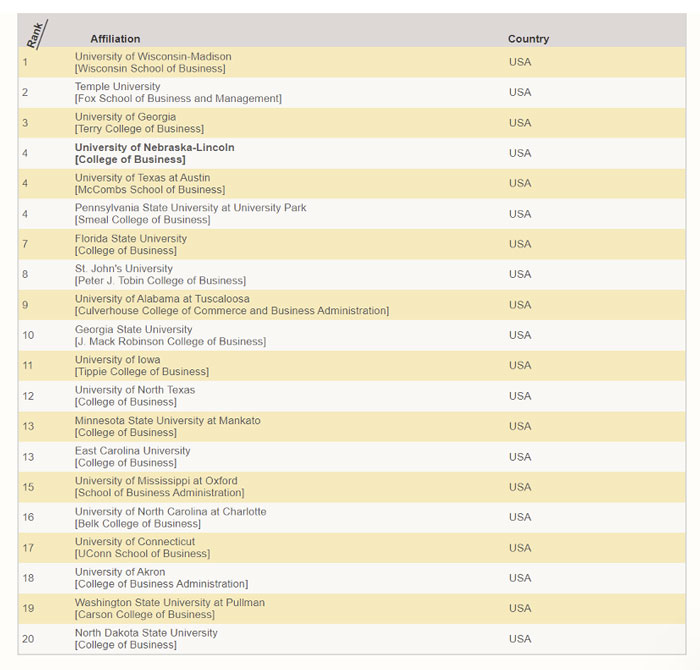Click [Terry College of Business] text
Image resolution: width=700 pixels, height=670 pixels.
click(x=139, y=129)
